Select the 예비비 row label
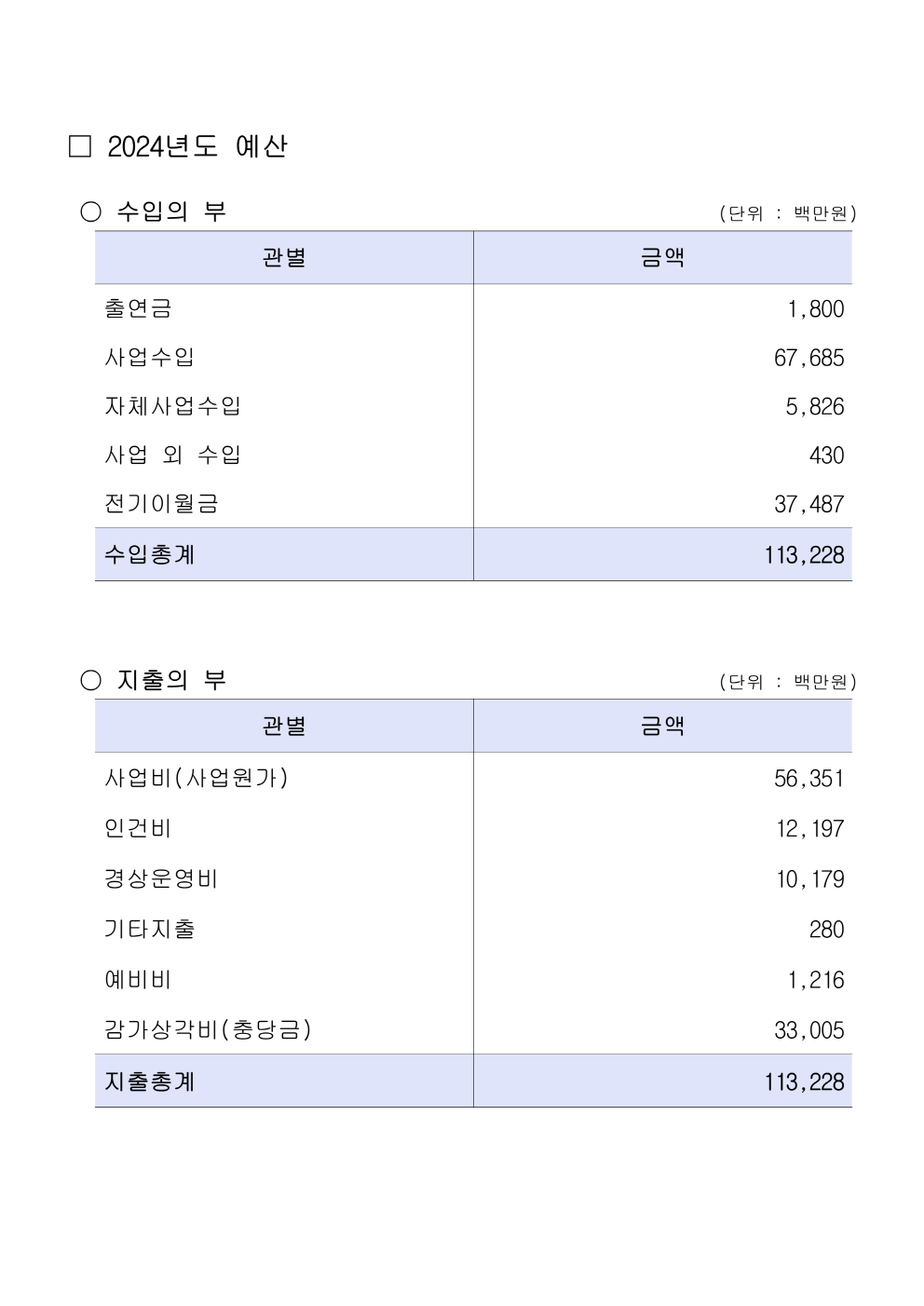 coord(138,980)
